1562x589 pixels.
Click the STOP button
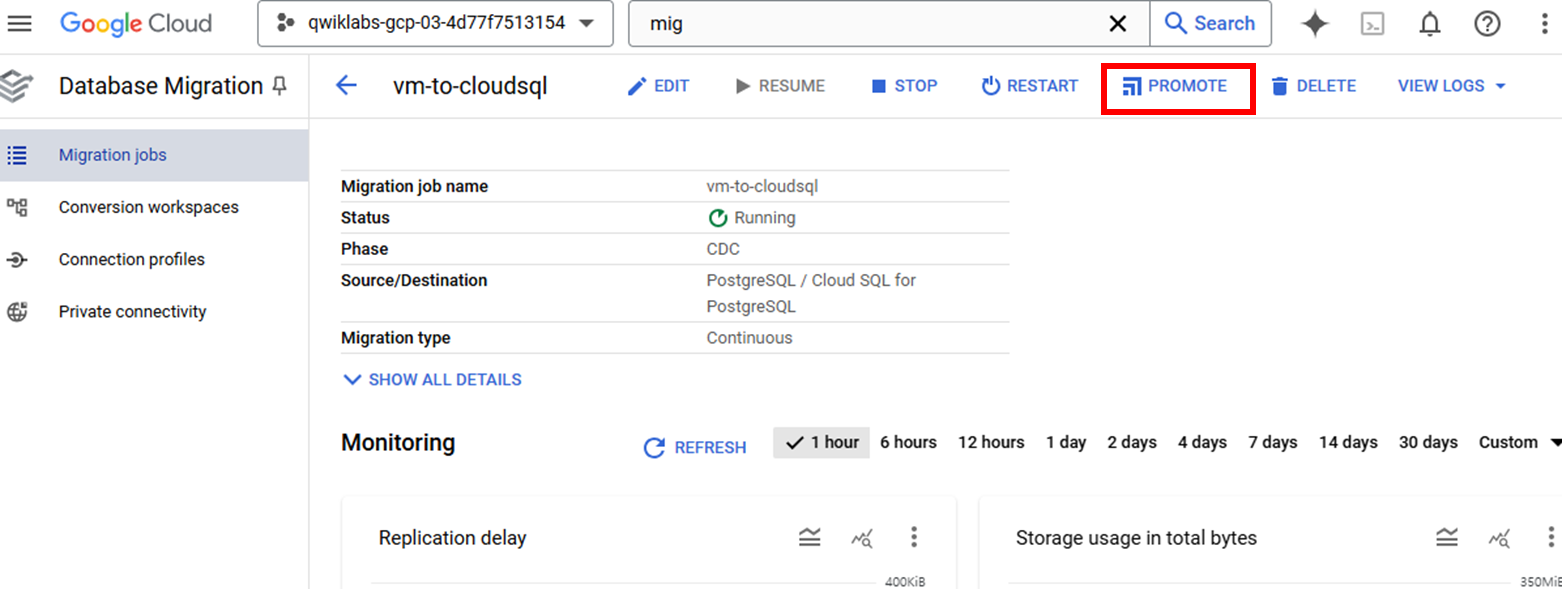coord(904,86)
